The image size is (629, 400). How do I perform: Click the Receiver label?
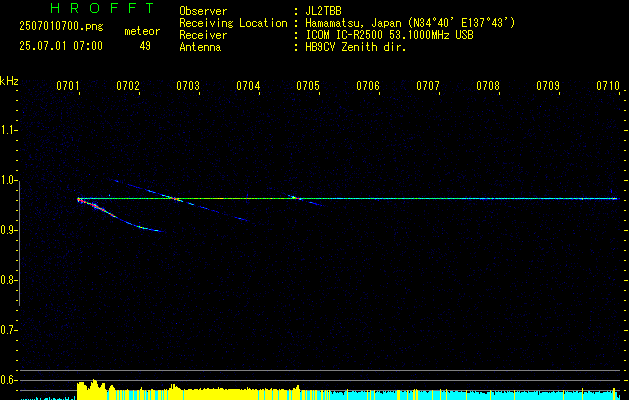click(203, 35)
